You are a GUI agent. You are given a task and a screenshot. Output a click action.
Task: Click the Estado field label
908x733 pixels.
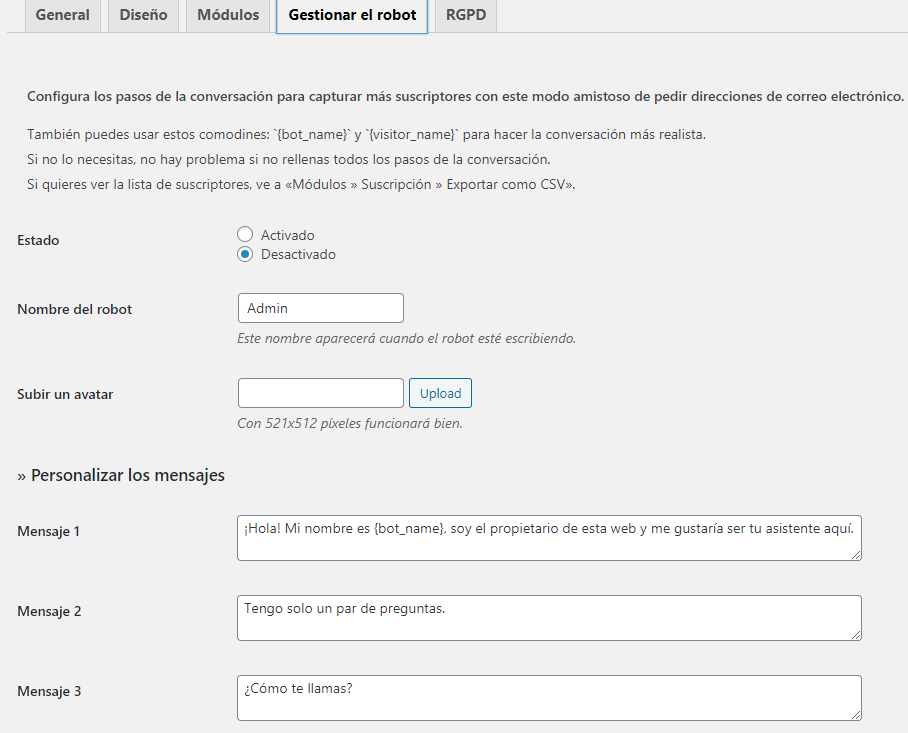pyautogui.click(x=38, y=240)
